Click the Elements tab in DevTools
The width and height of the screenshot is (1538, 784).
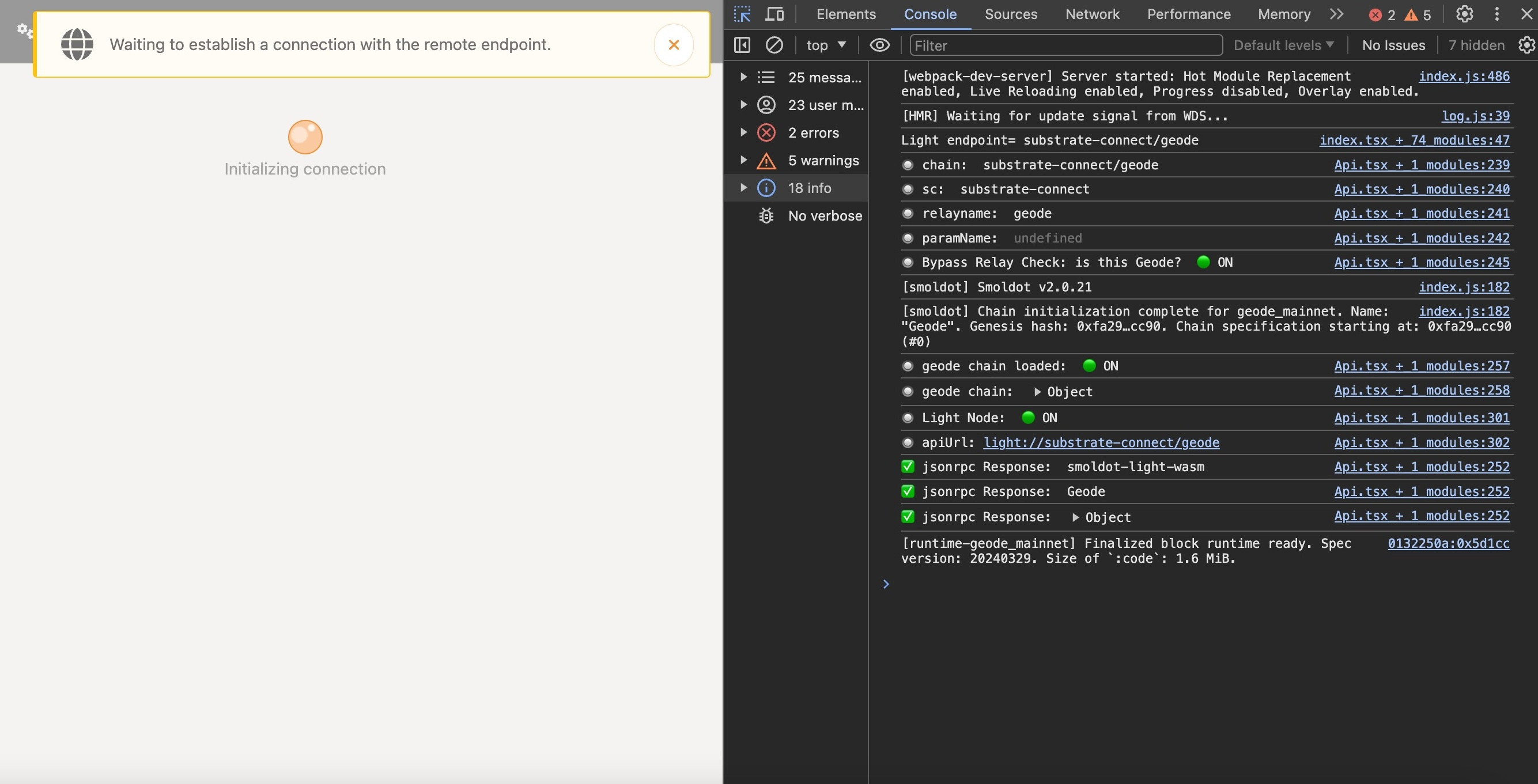[x=846, y=14]
